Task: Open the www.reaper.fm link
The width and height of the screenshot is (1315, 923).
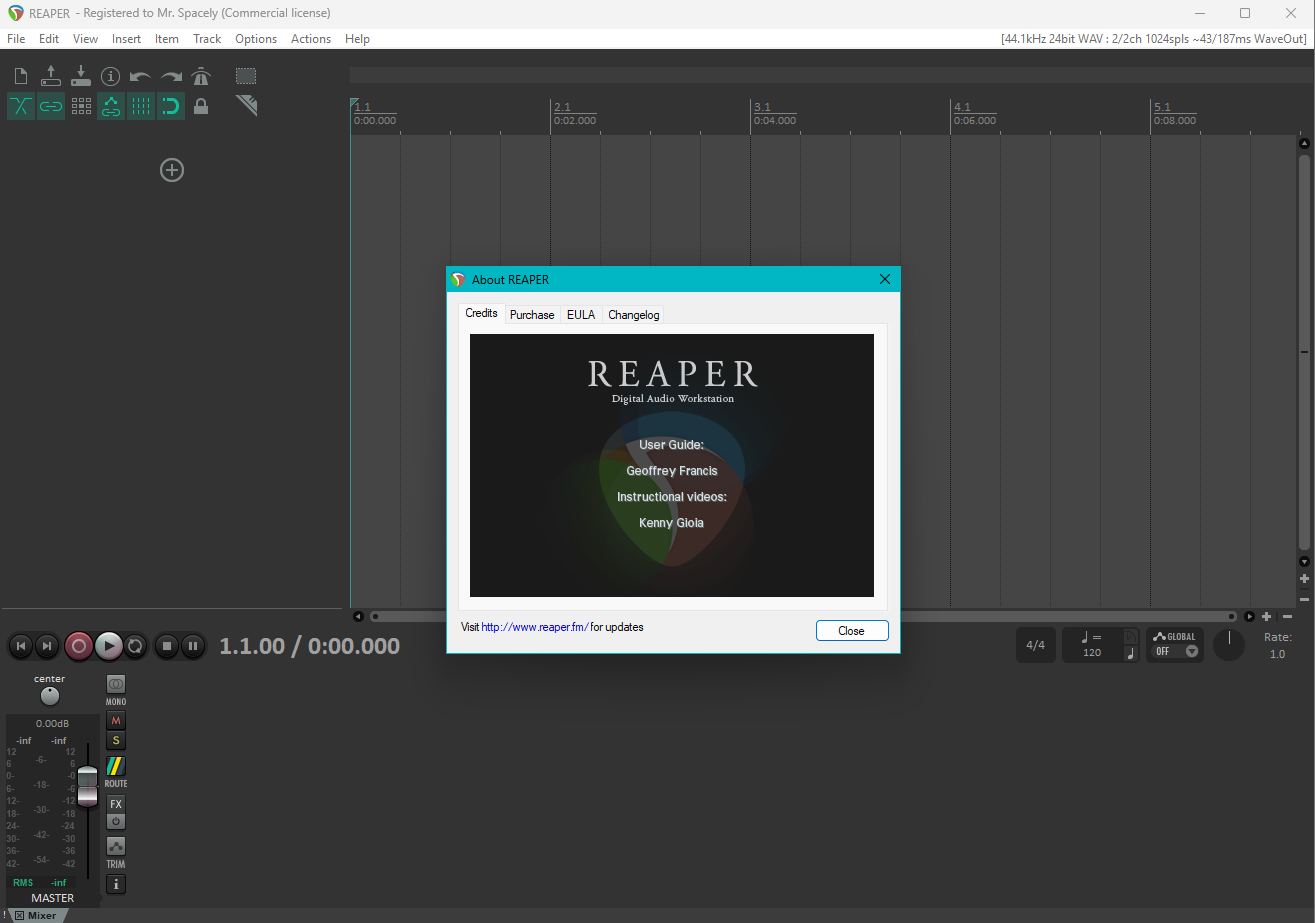Action: 535,627
